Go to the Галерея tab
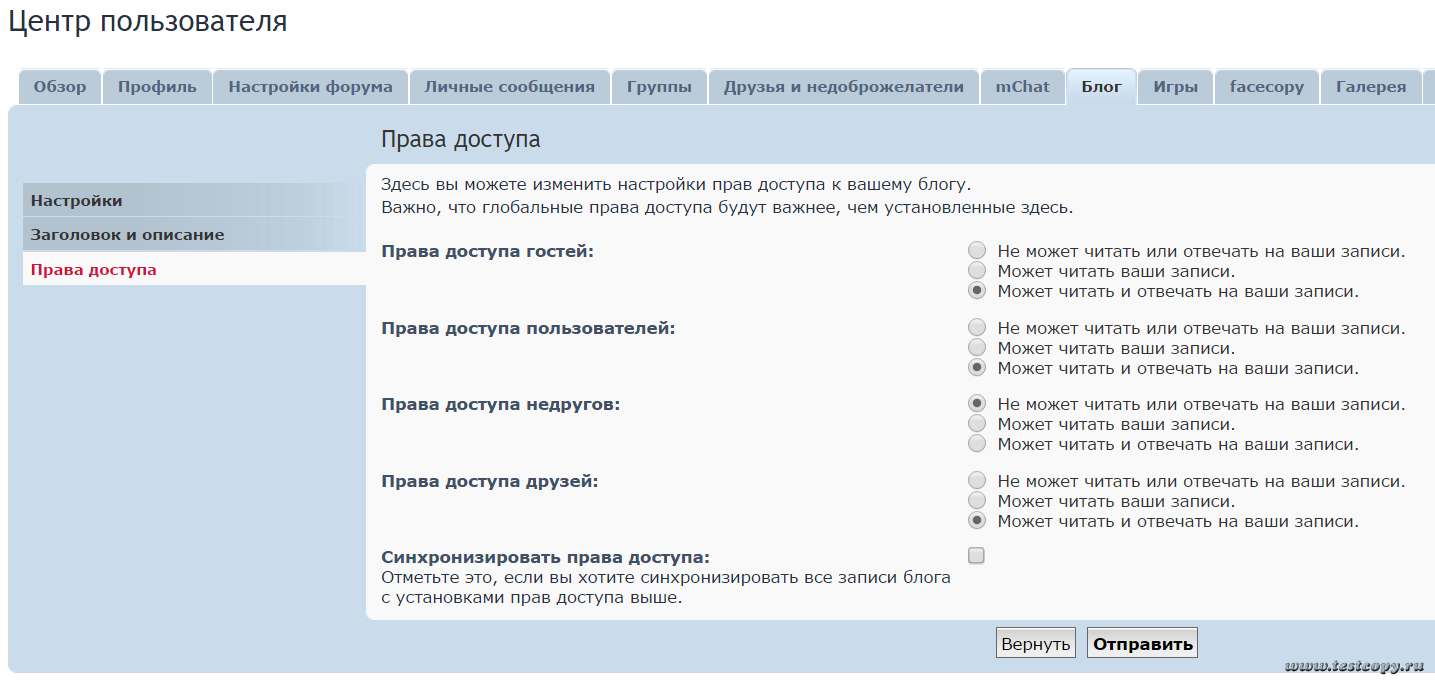This screenshot has width=1435, height=682. pyautogui.click(x=1370, y=87)
